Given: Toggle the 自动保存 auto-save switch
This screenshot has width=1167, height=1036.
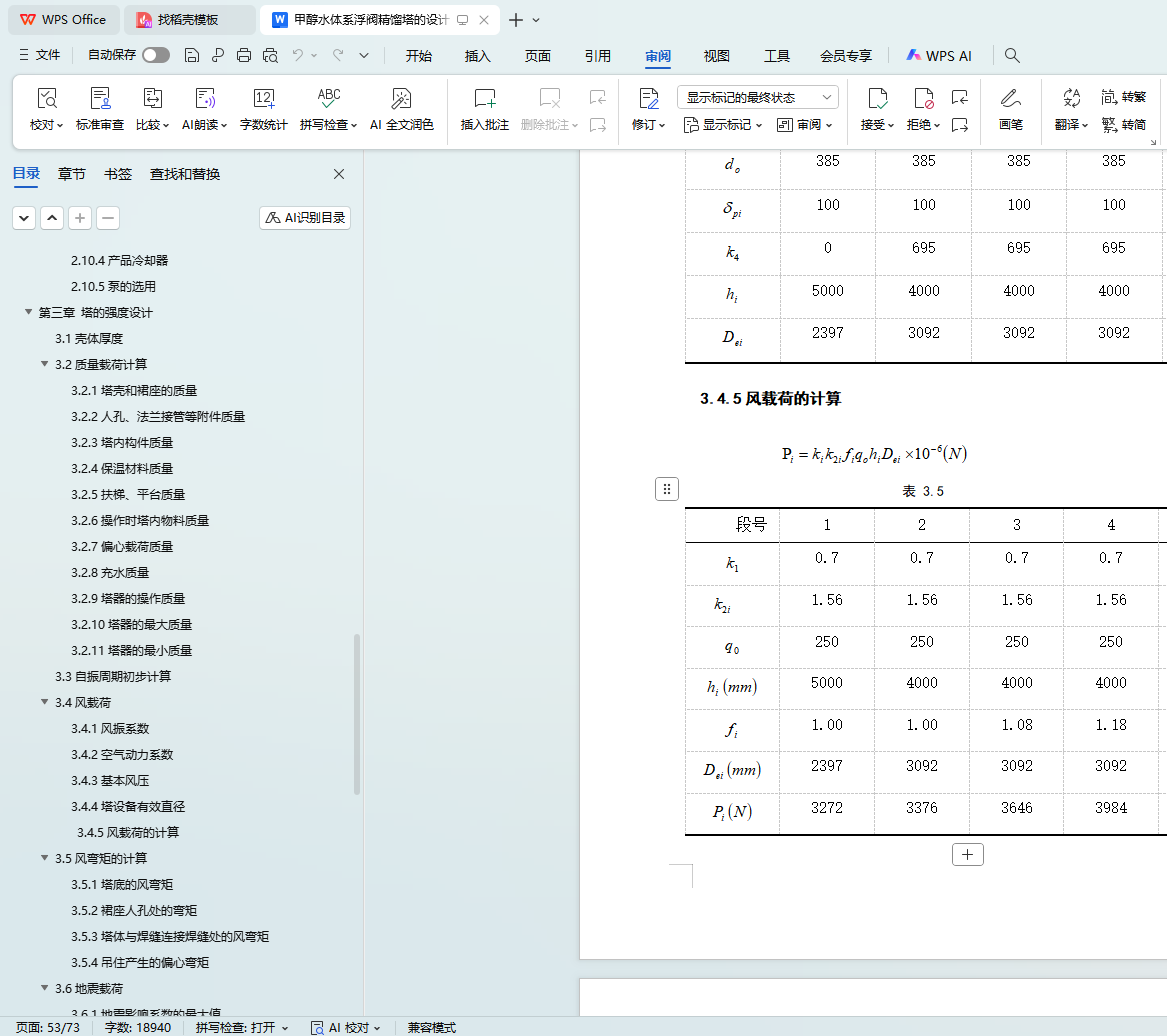Looking at the screenshot, I should pyautogui.click(x=156, y=56).
